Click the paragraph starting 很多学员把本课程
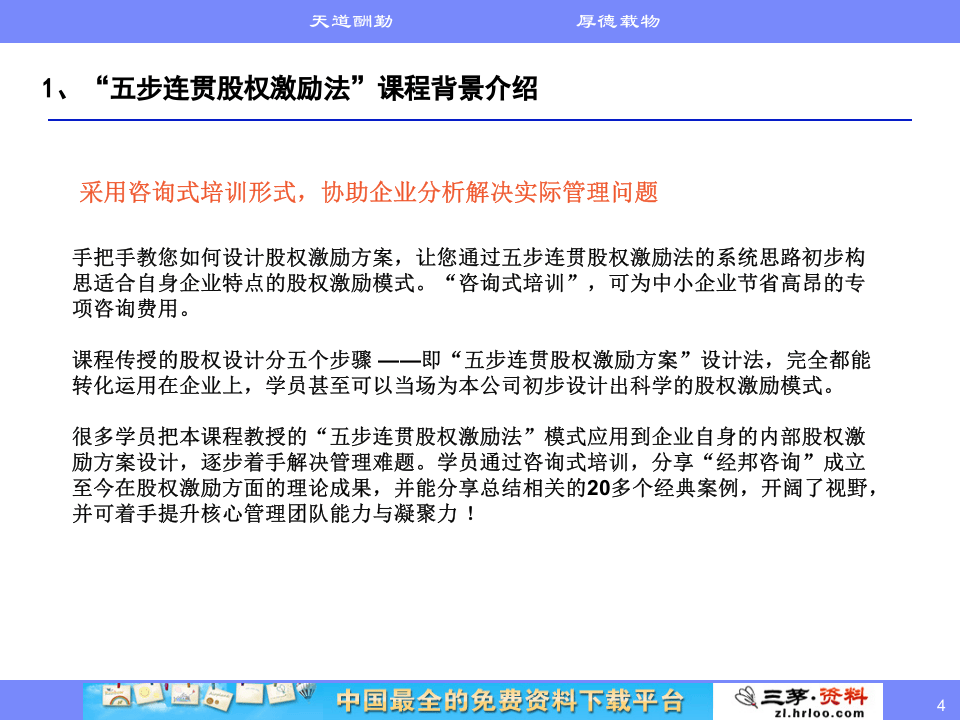960x720 pixels. (x=476, y=475)
